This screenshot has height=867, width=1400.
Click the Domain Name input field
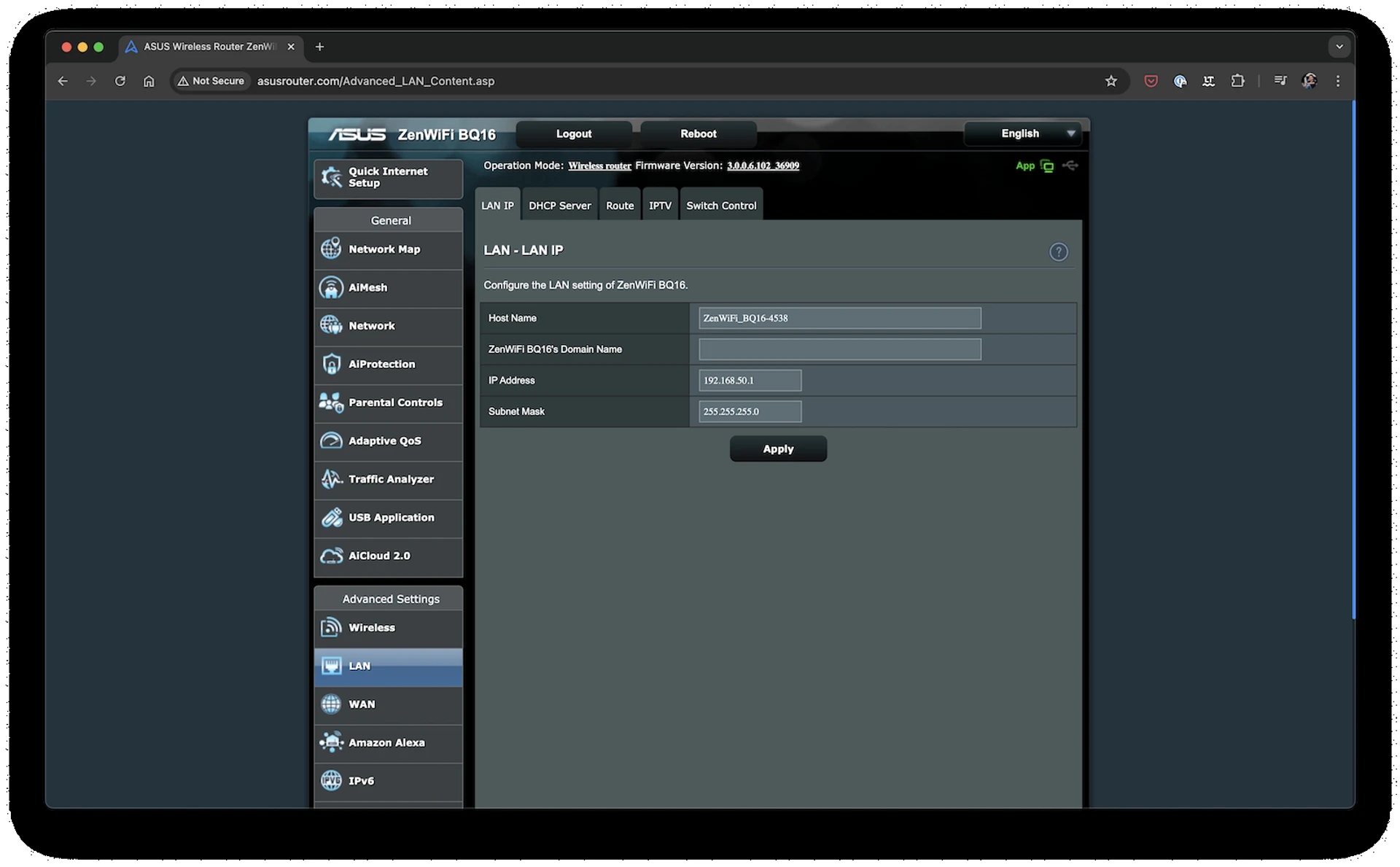(839, 349)
